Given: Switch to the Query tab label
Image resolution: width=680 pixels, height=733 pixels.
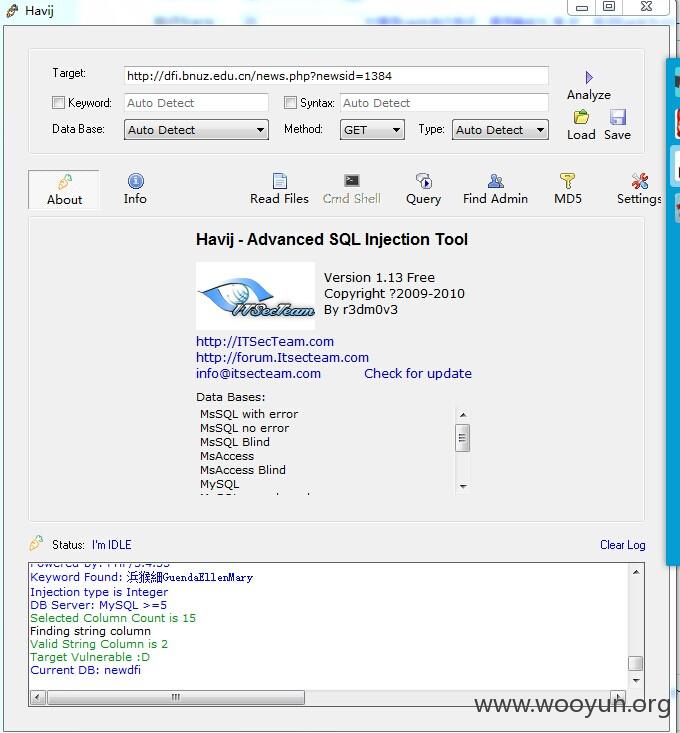Looking at the screenshot, I should [423, 199].
